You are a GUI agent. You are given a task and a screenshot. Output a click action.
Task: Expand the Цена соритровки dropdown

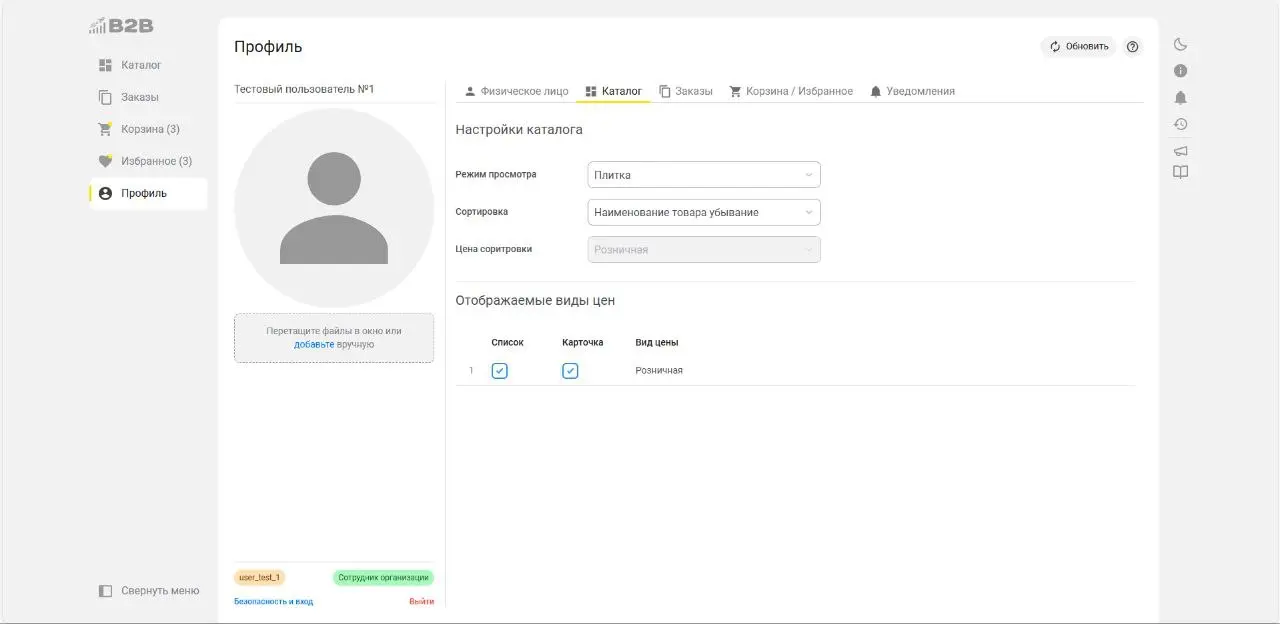703,248
